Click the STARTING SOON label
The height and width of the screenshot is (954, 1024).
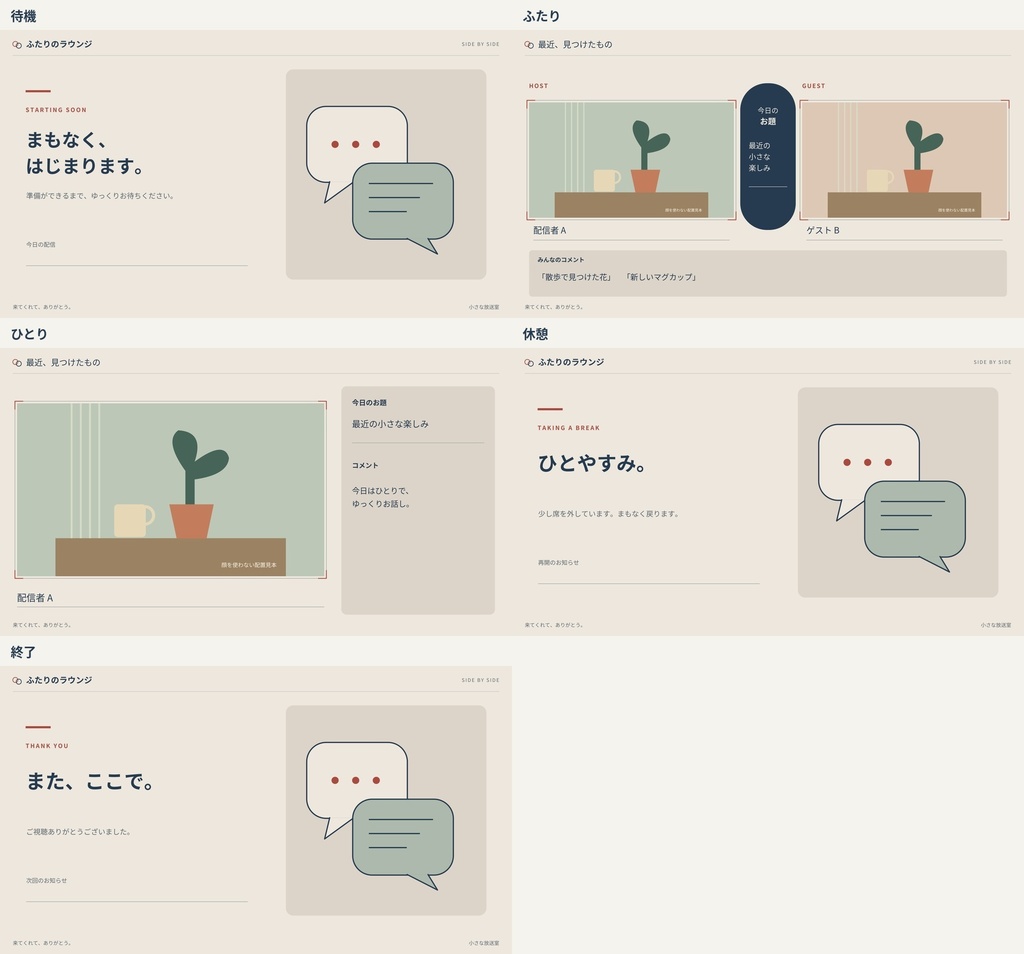tap(56, 110)
